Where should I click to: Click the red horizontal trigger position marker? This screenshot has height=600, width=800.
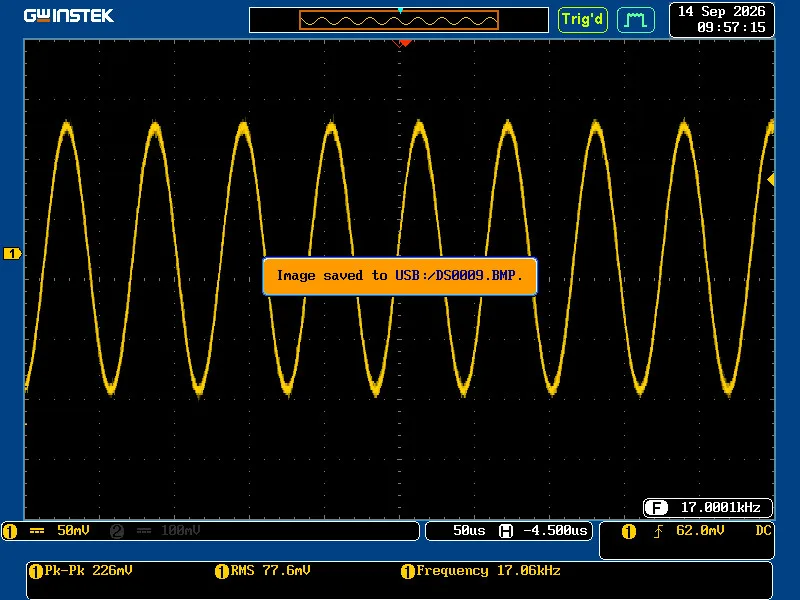click(x=405, y=43)
